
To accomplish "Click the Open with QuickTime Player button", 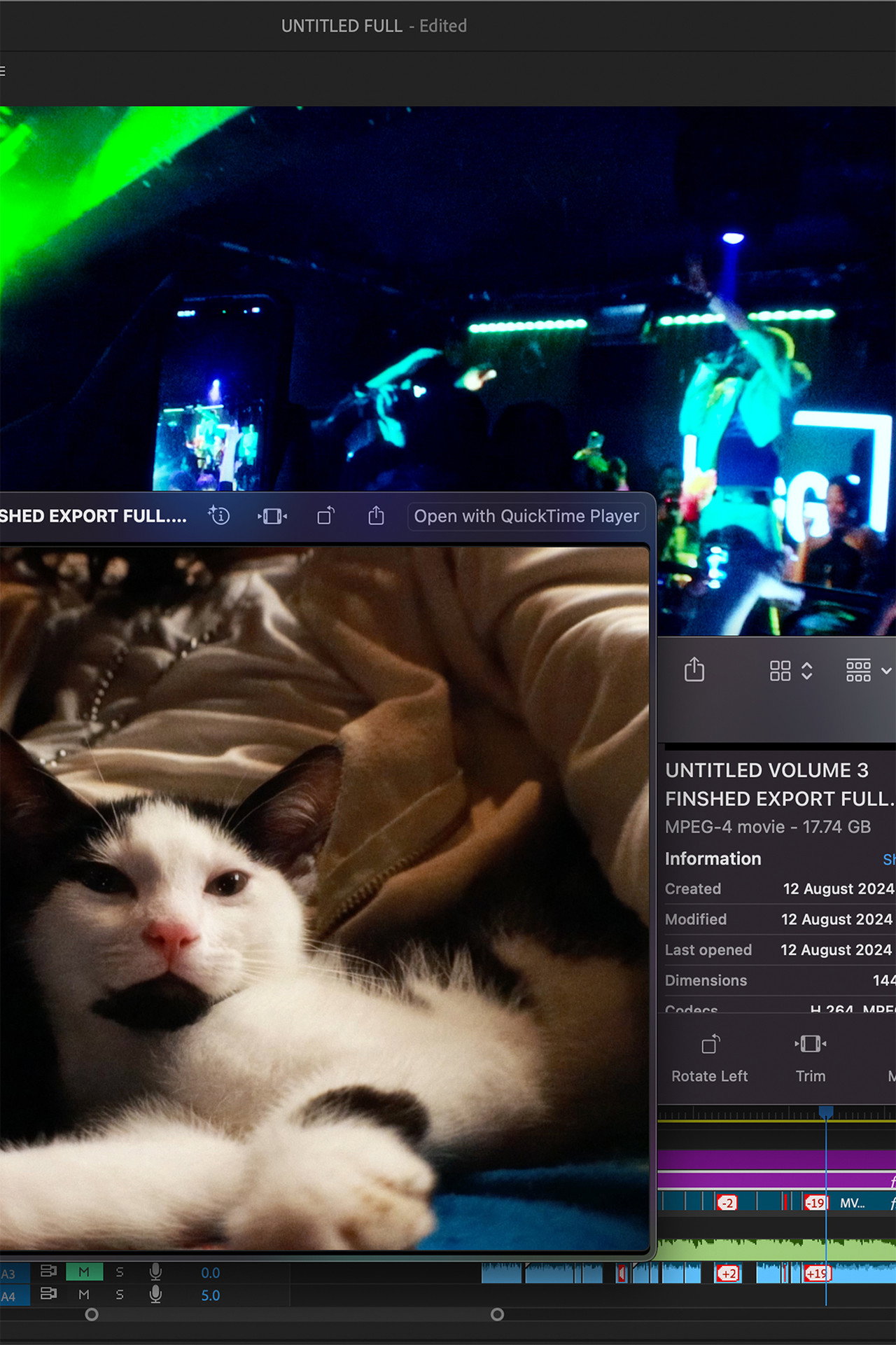I will [x=526, y=516].
